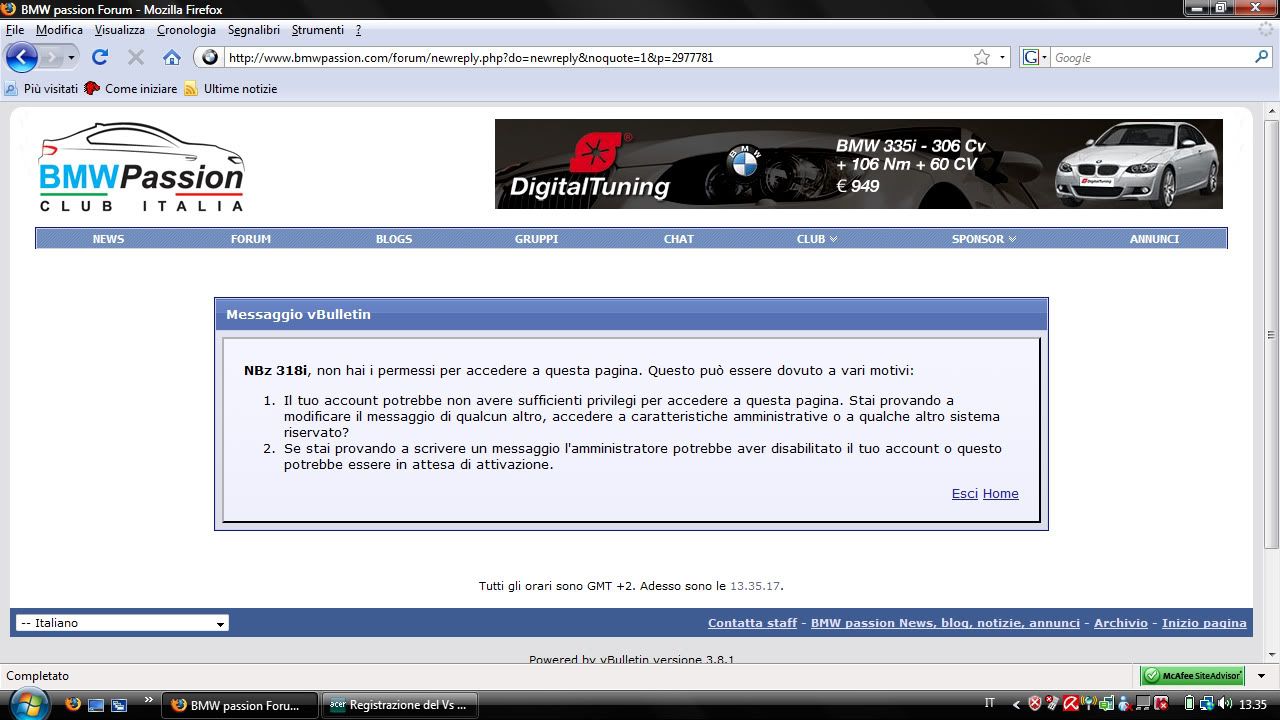Go to the browser home page icon
Viewport: 1280px width, 720px height.
click(172, 57)
